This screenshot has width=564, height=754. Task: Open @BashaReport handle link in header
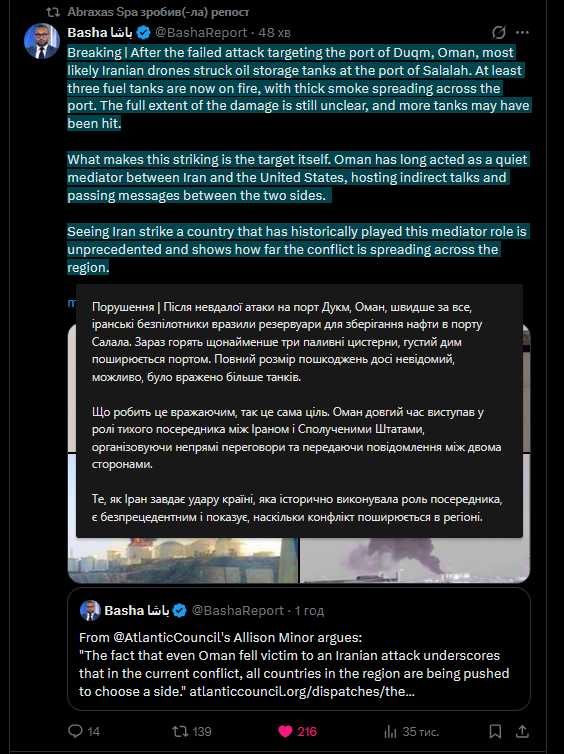(201, 32)
